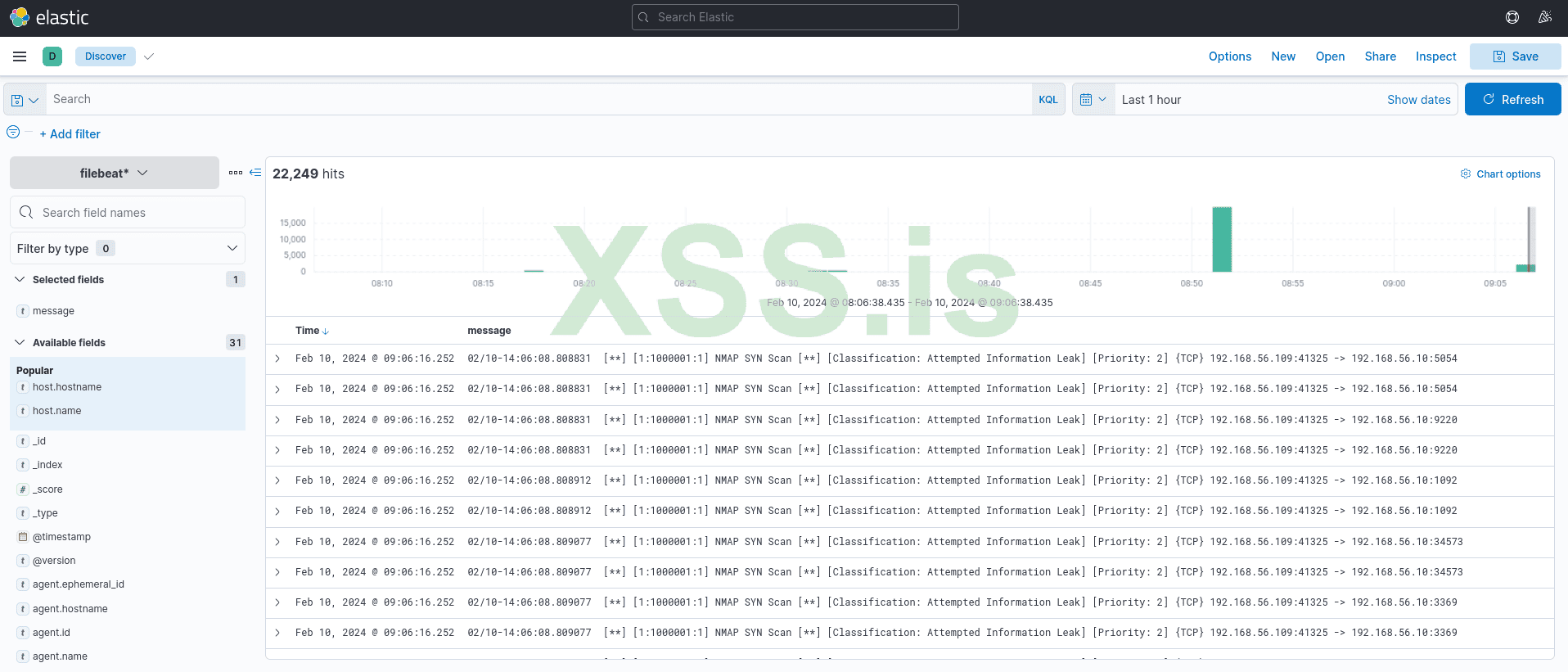
Task: Open the newsfeed celebration icon
Action: [1545, 17]
